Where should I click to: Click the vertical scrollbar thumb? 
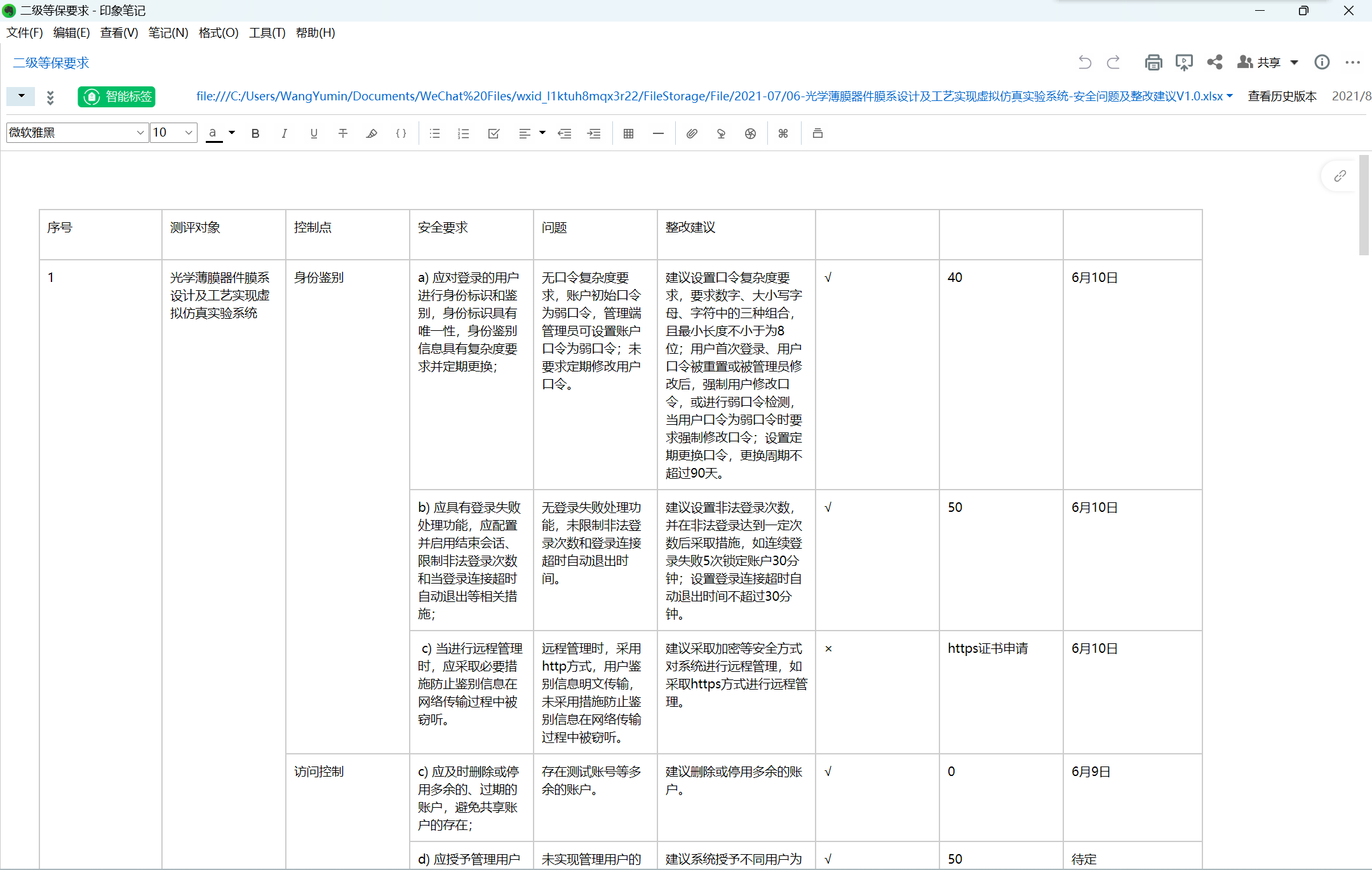[1364, 204]
